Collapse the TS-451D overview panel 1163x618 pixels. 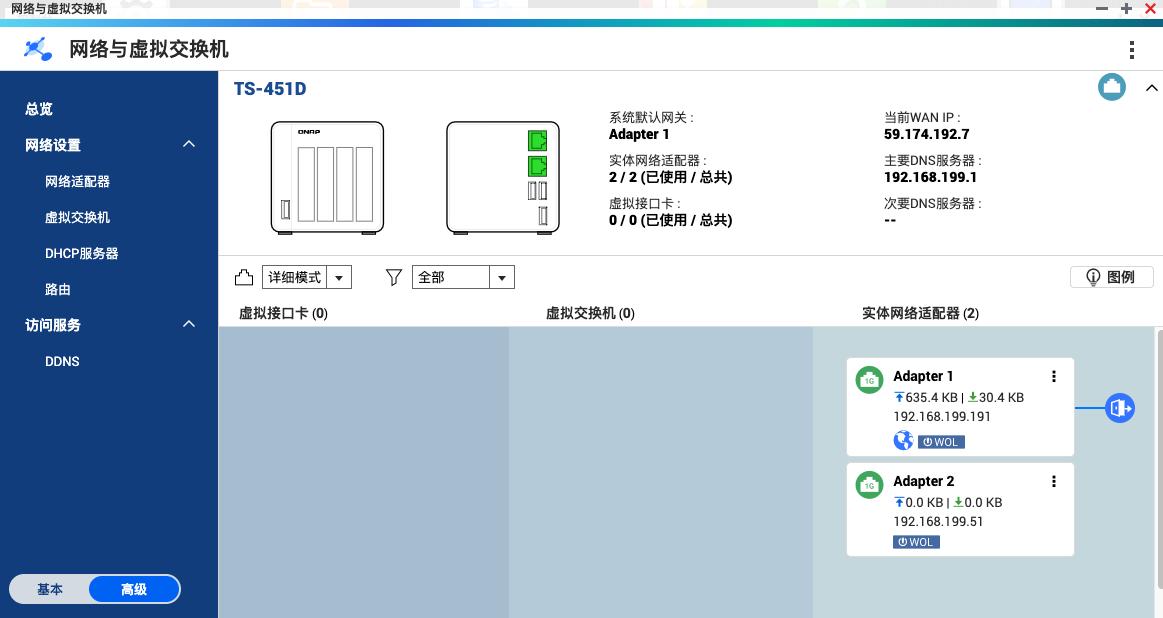coord(1151,87)
